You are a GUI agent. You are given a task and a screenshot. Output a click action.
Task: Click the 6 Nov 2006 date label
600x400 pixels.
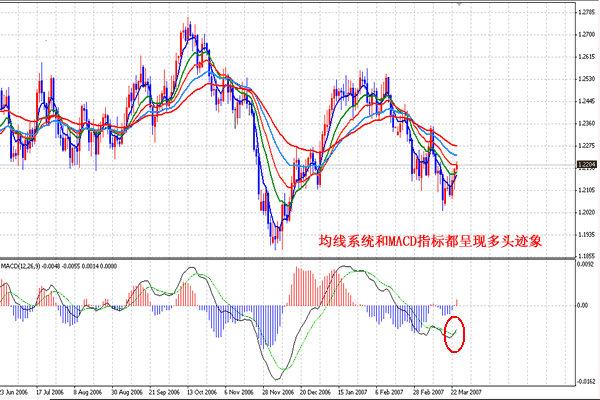coord(239,392)
